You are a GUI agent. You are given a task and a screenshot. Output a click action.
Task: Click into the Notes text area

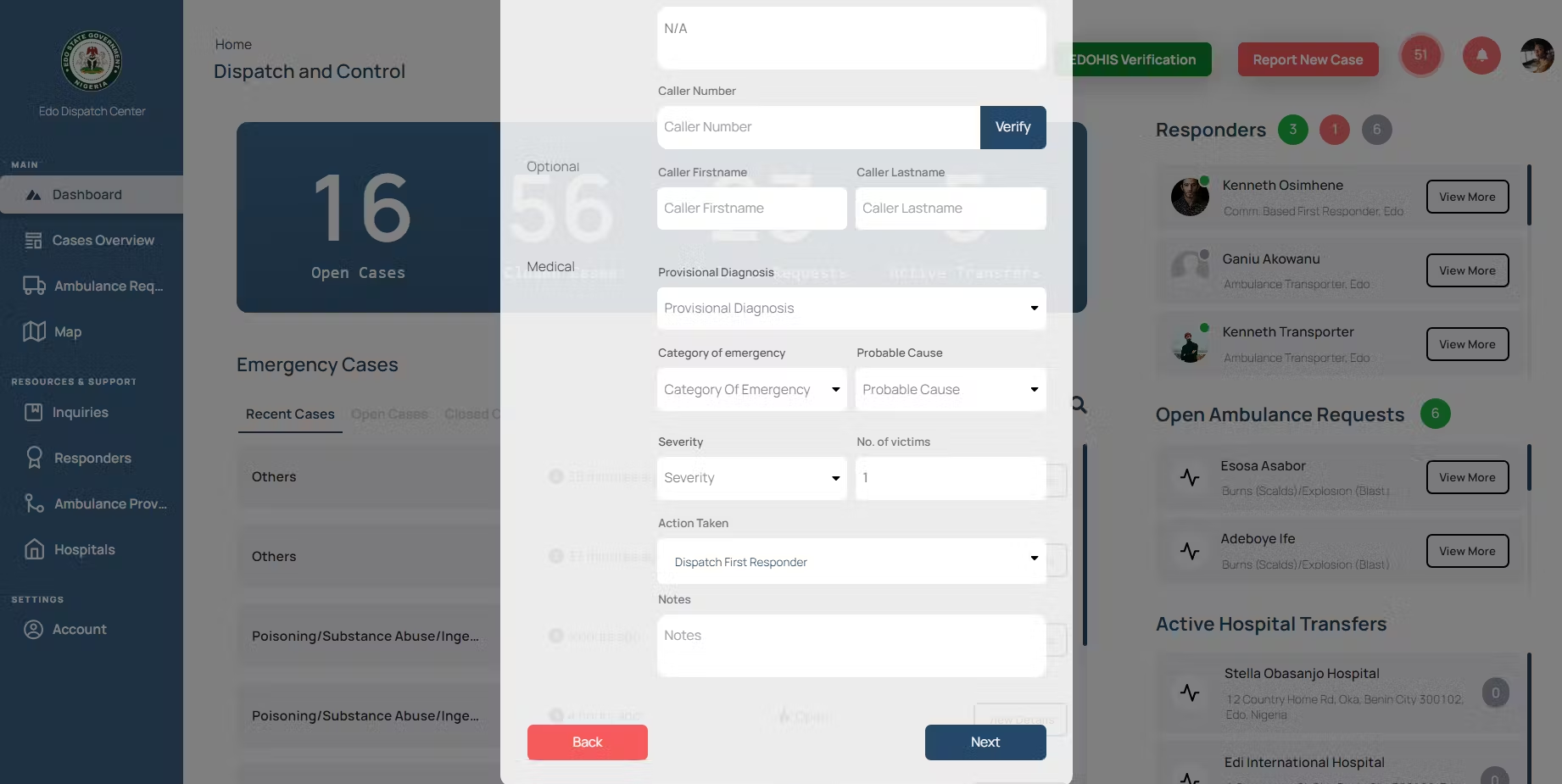pyautogui.click(x=851, y=646)
